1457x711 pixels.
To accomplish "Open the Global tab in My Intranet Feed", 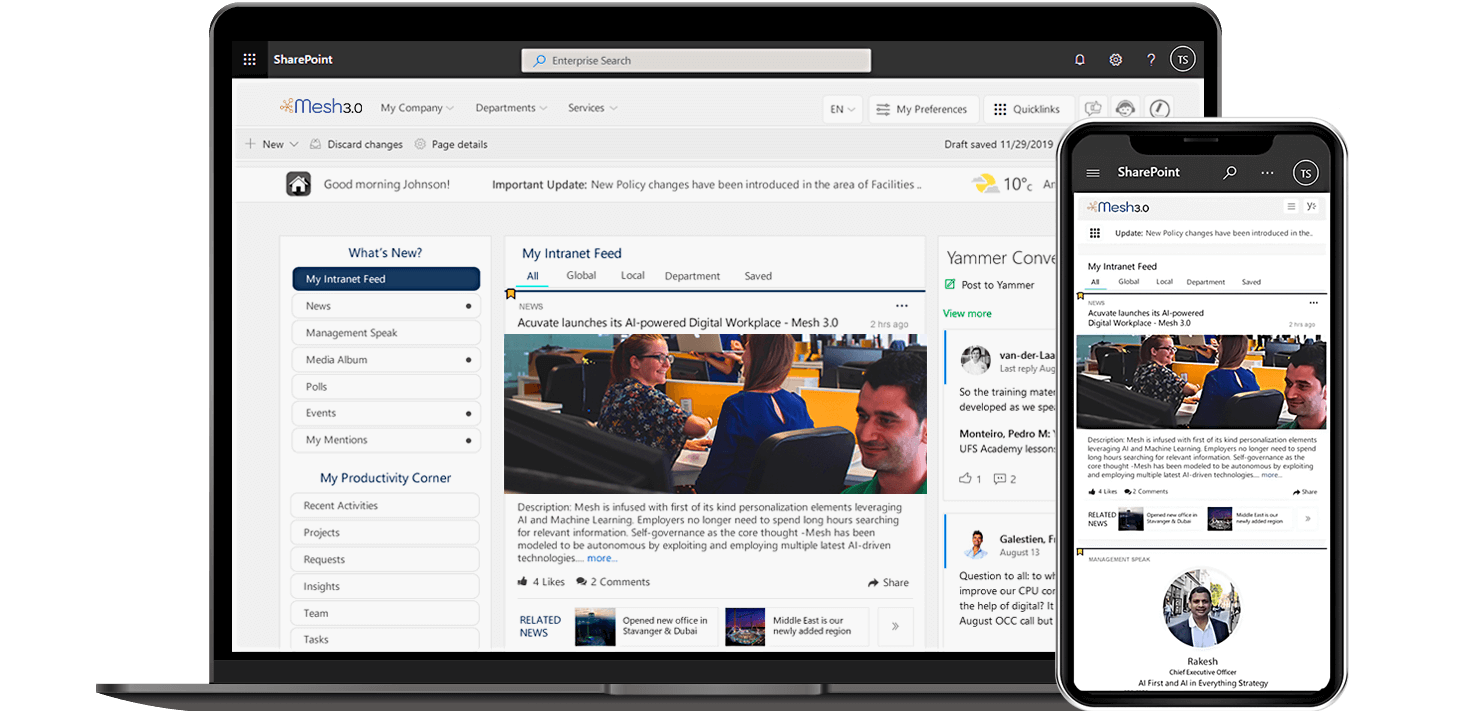I will 580,275.
